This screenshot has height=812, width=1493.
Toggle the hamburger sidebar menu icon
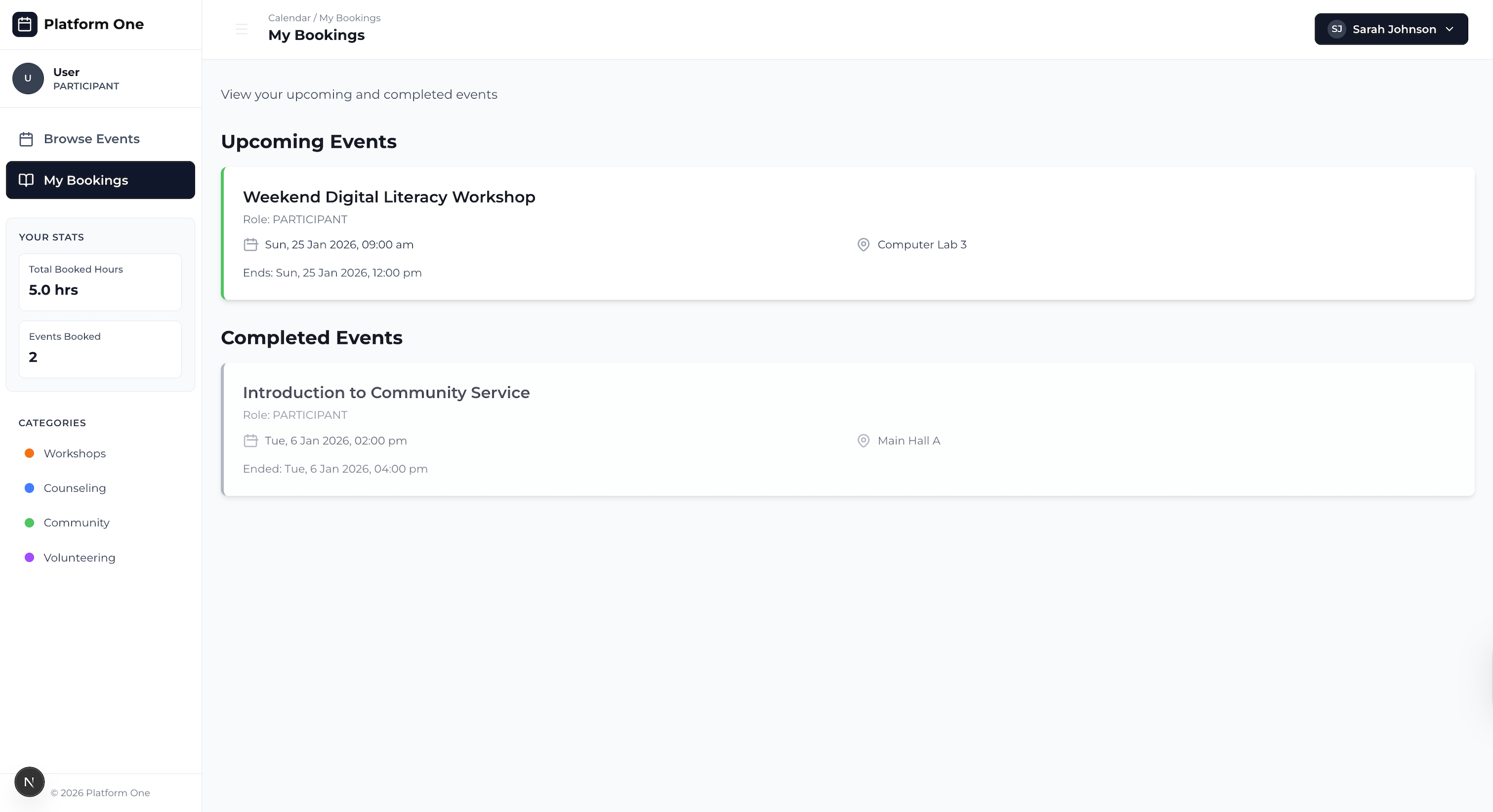point(241,29)
